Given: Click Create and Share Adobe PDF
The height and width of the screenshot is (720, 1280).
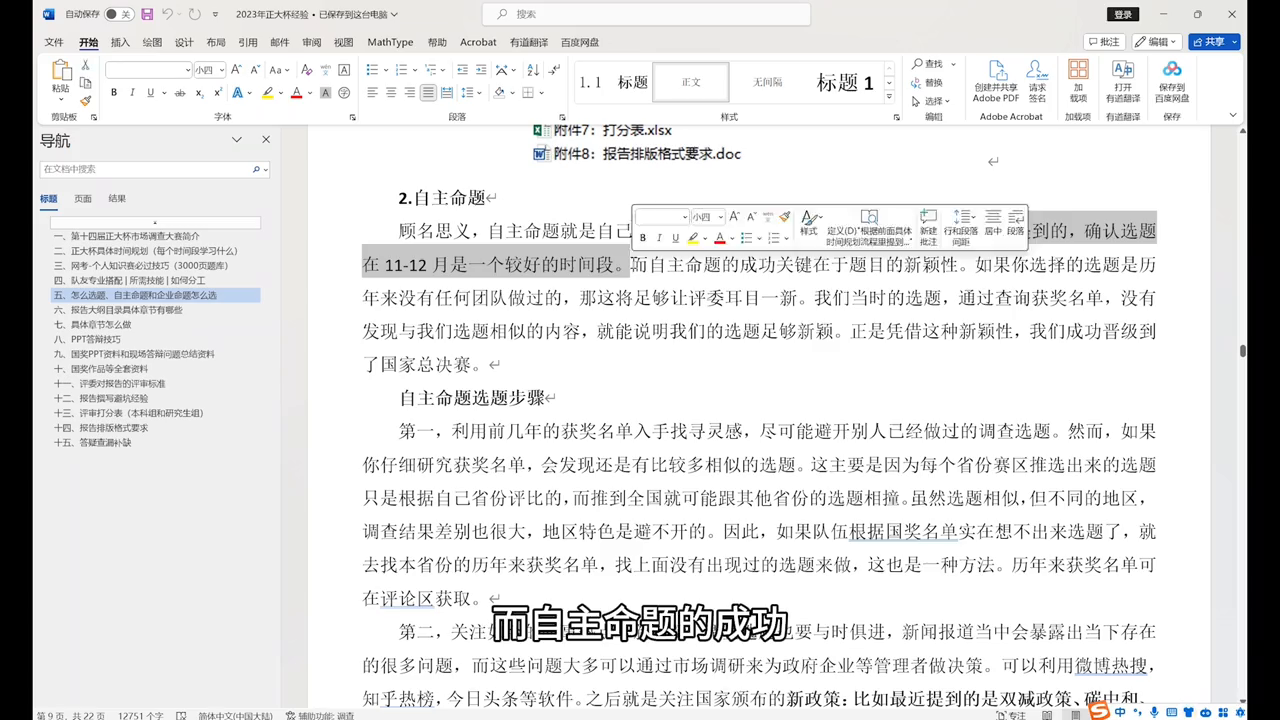Looking at the screenshot, I should tap(996, 82).
